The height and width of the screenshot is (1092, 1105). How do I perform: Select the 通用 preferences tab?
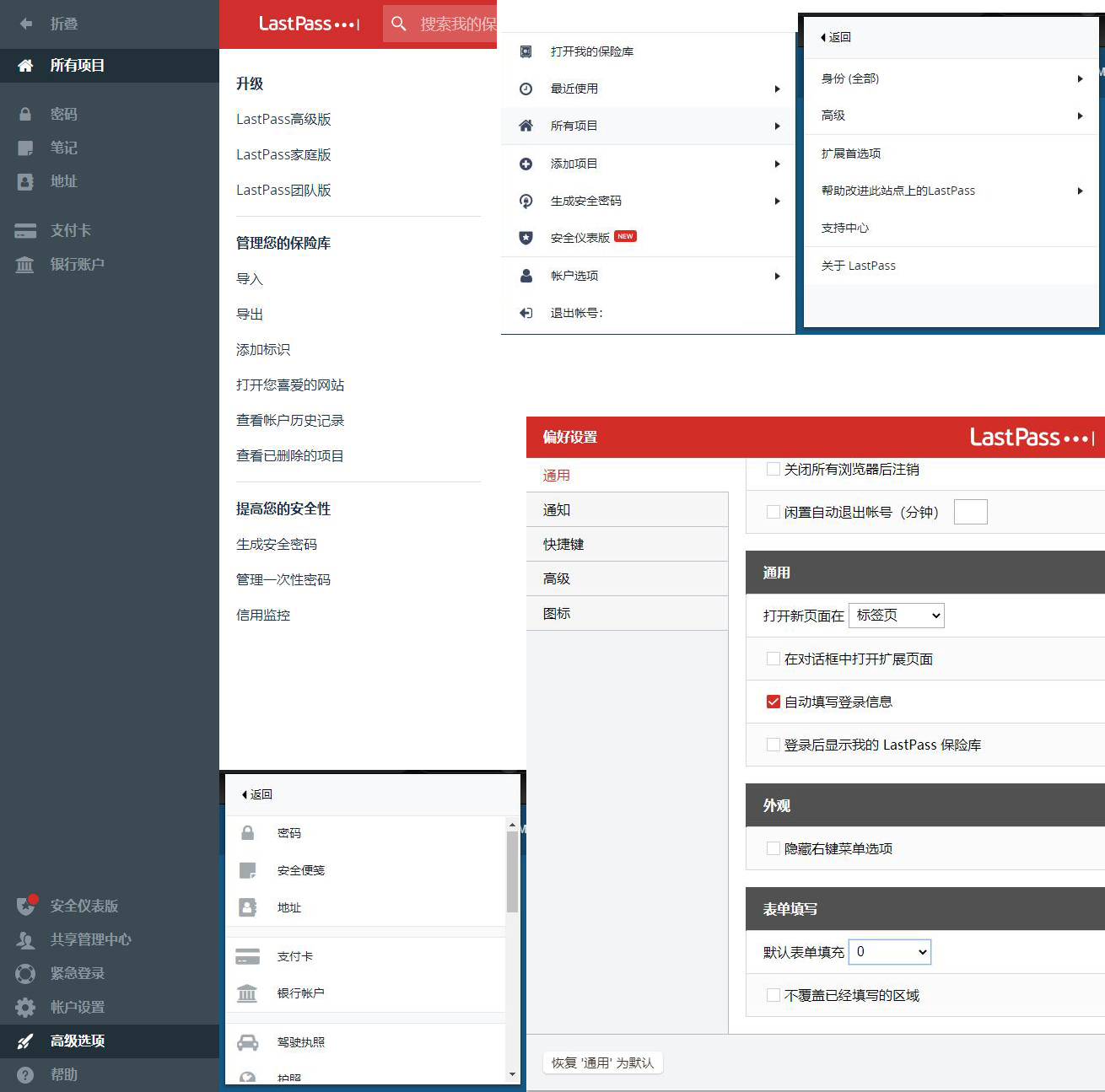(x=627, y=476)
